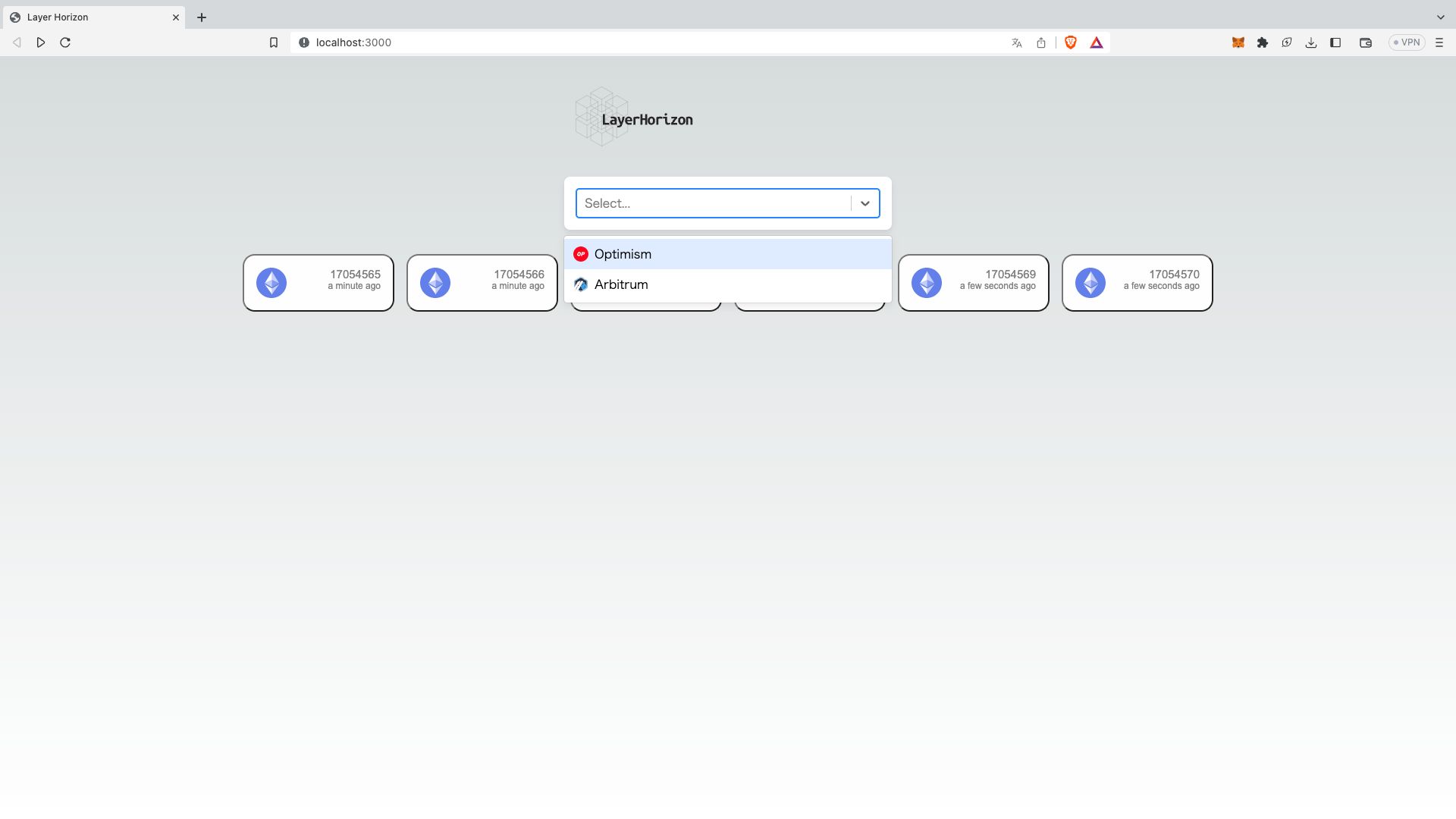This screenshot has width=1456, height=819.
Task: Click the "a minute ago" text under 17054566
Action: tap(518, 287)
